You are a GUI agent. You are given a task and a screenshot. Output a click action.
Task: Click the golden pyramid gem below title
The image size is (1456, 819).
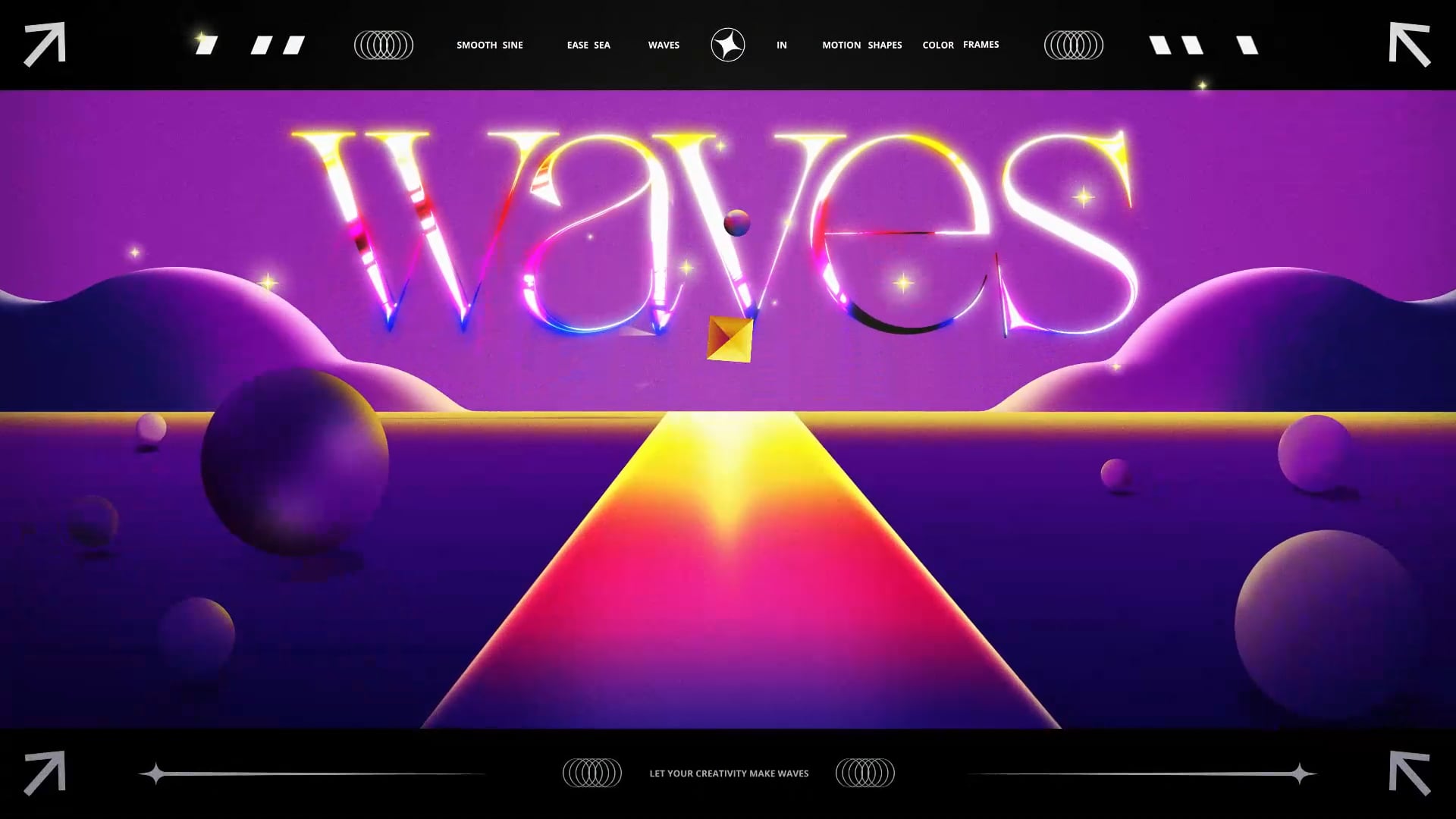tap(729, 339)
